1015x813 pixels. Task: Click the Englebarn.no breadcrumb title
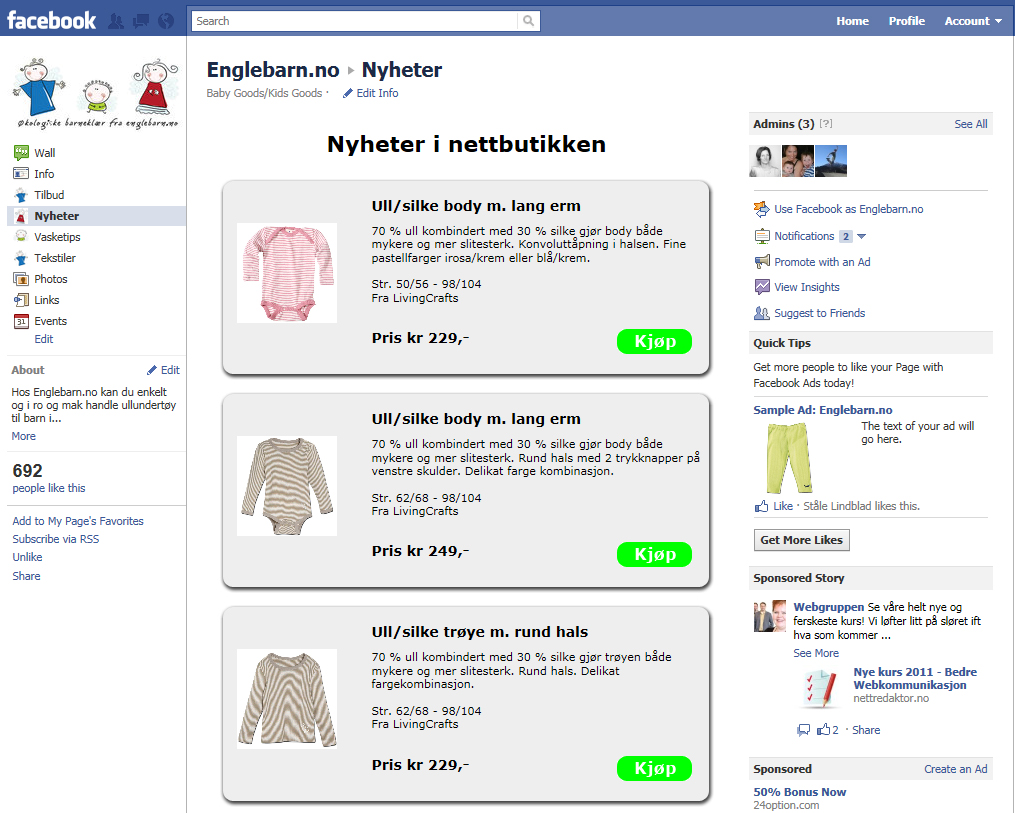(273, 70)
